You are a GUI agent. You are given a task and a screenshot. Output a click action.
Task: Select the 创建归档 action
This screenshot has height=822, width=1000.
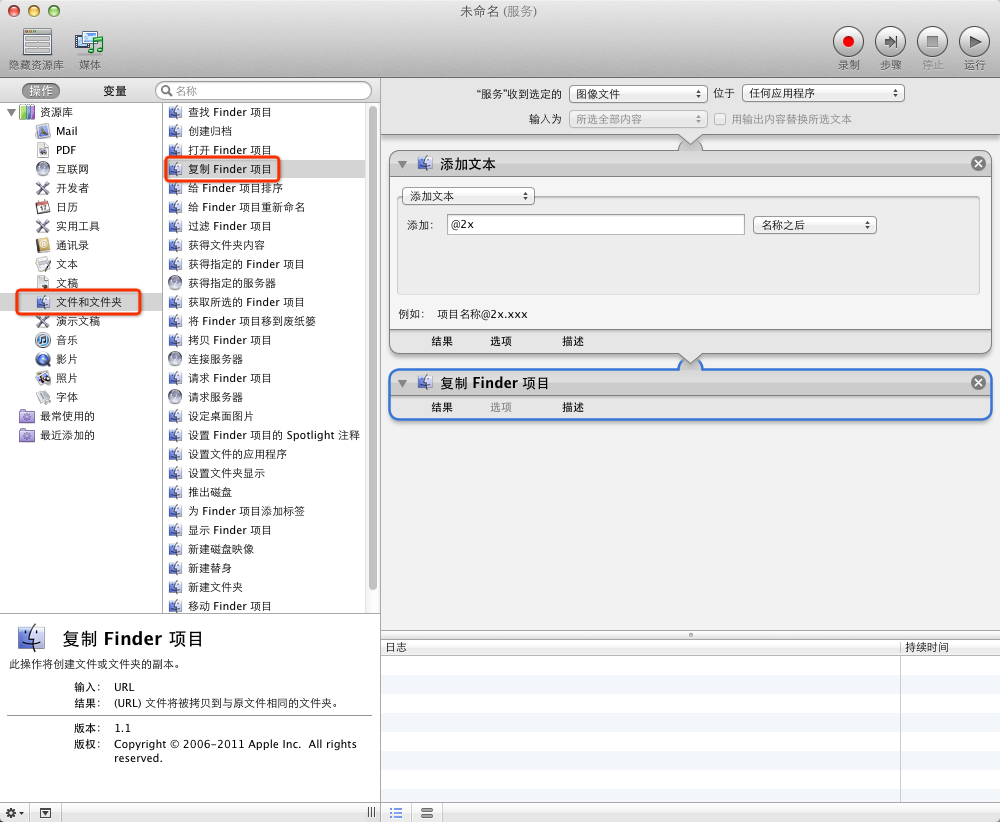click(210, 131)
